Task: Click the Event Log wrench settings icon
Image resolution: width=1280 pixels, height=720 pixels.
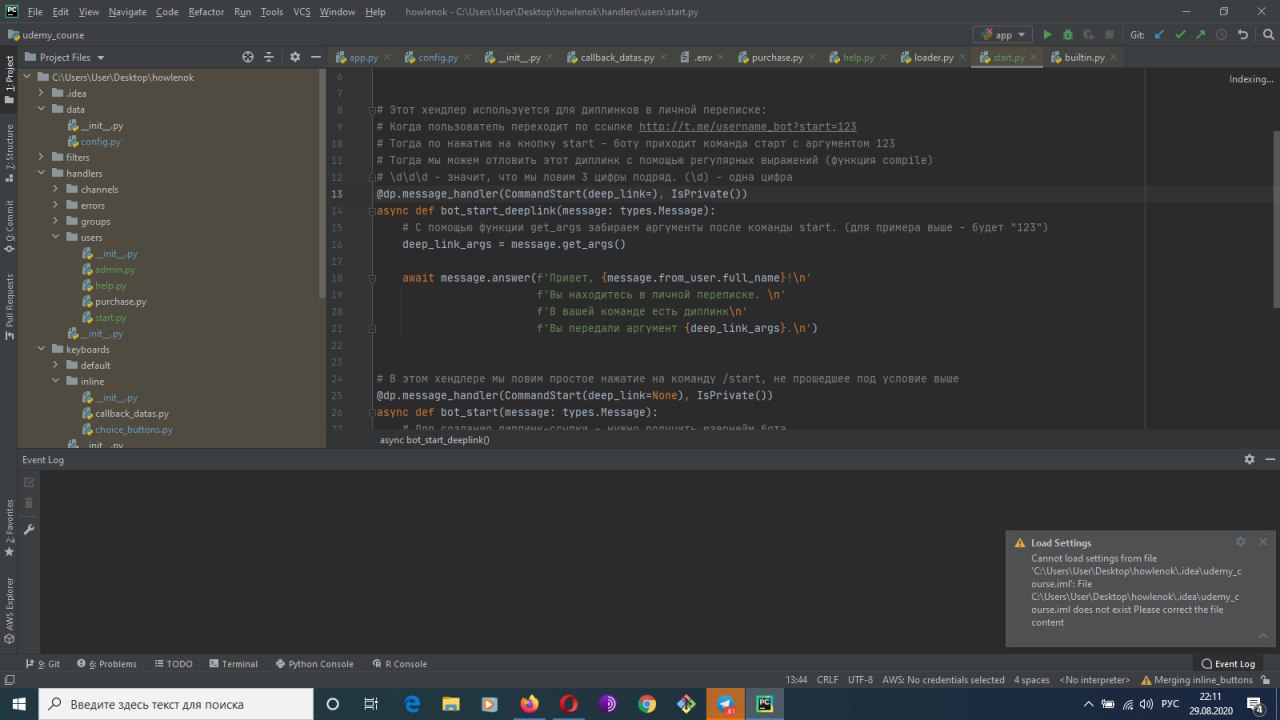Action: 29,529
